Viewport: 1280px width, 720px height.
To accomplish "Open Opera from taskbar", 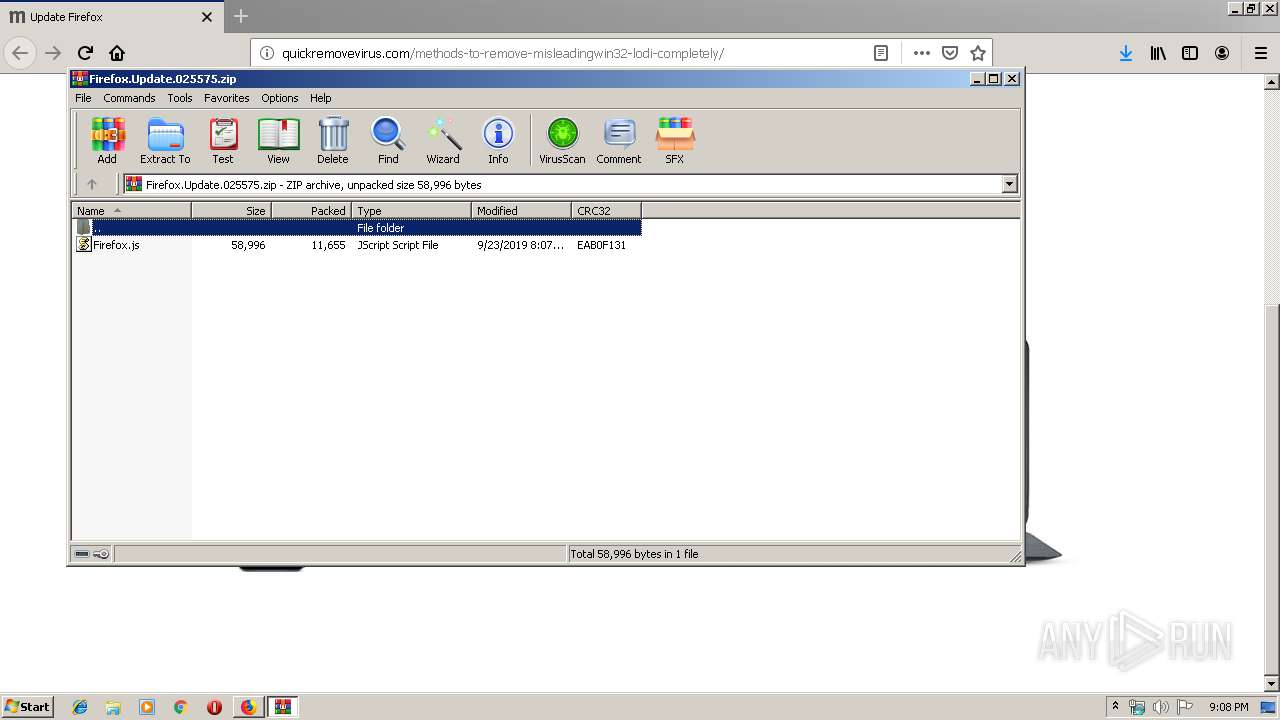I will pos(214,707).
